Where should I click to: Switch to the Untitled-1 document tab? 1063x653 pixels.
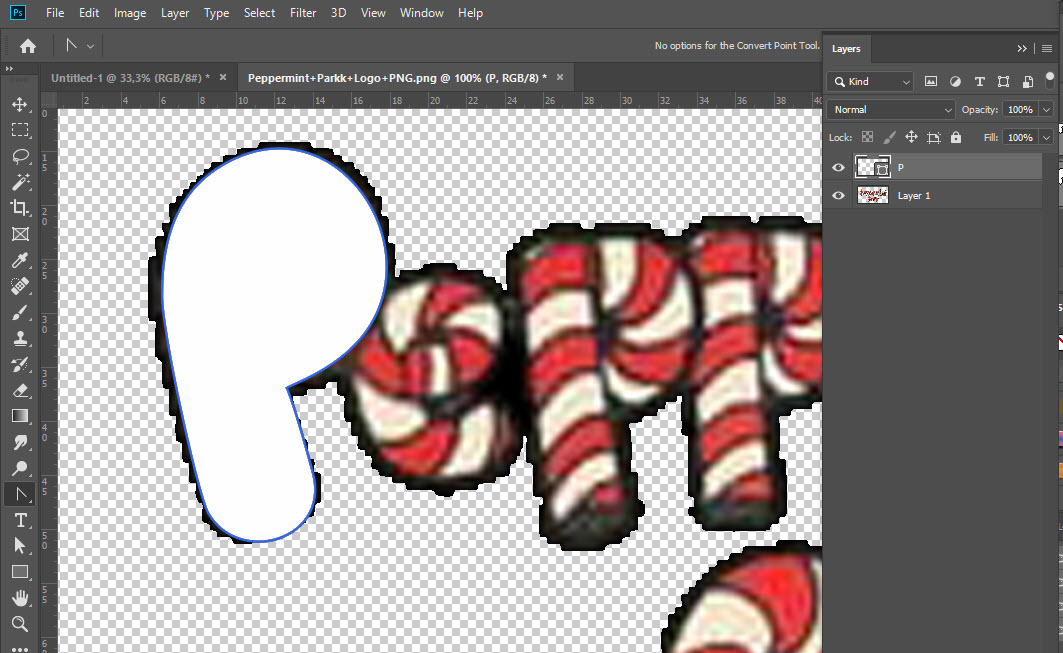coord(130,78)
